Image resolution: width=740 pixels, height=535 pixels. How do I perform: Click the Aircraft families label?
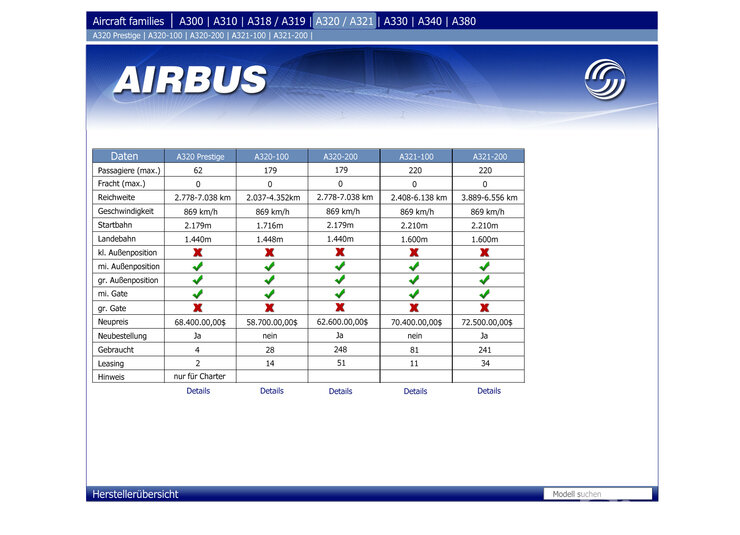(x=128, y=21)
